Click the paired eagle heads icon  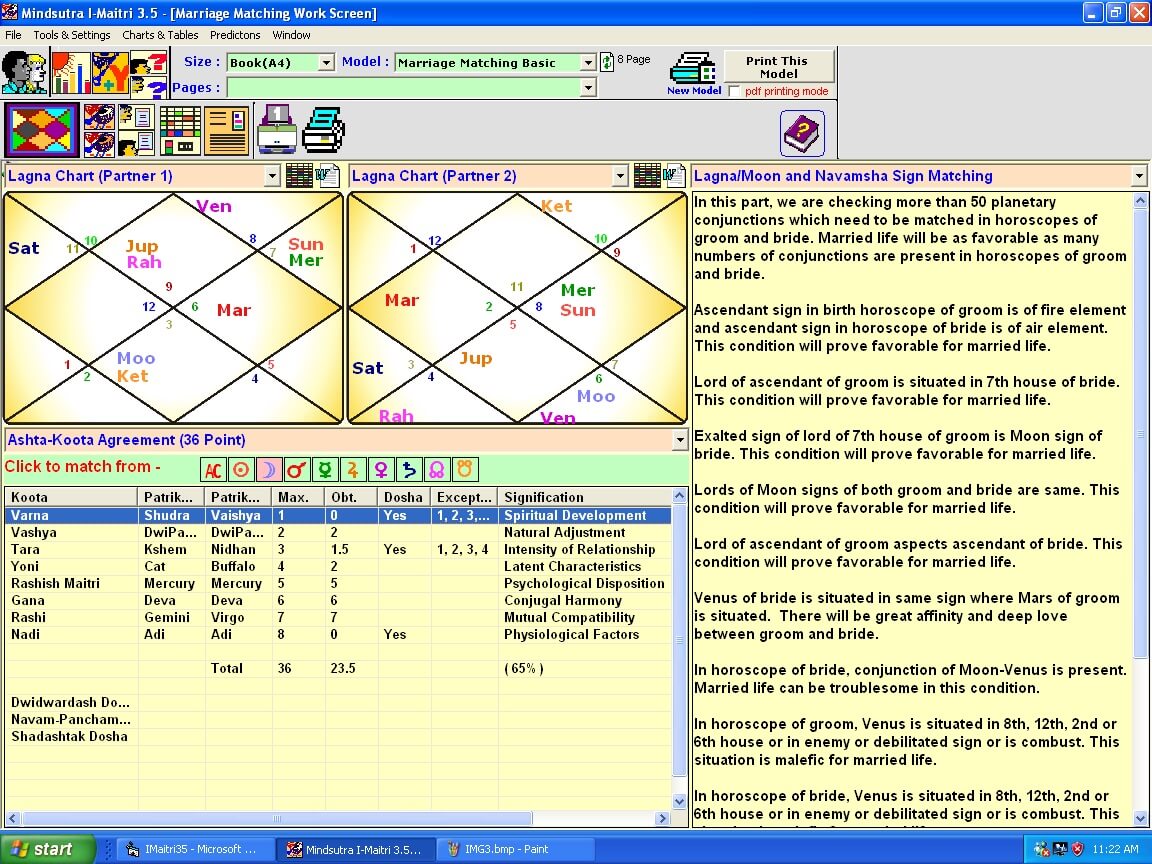(99, 130)
